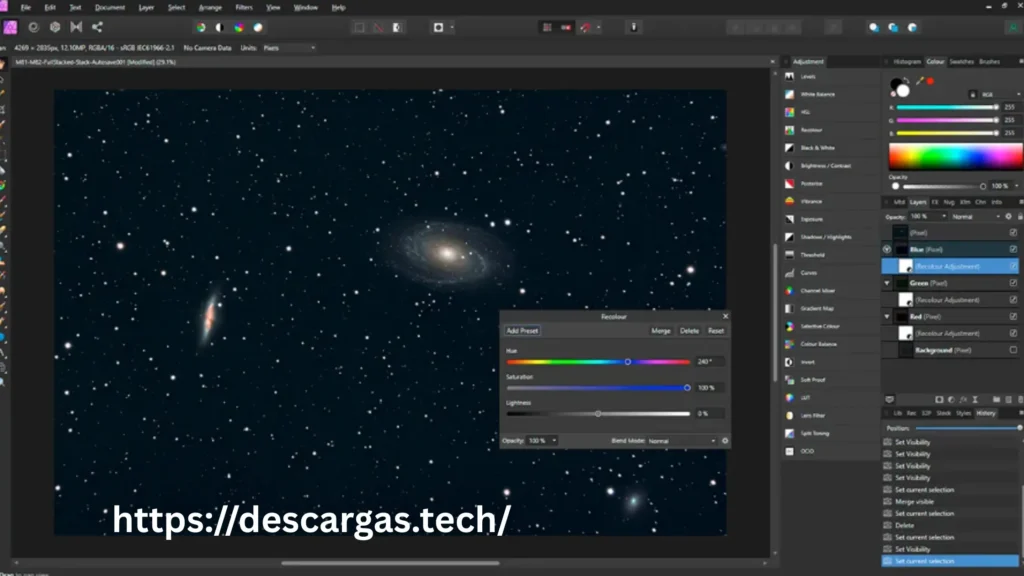
Task: Add a White Balance adjustment
Action: click(831, 94)
